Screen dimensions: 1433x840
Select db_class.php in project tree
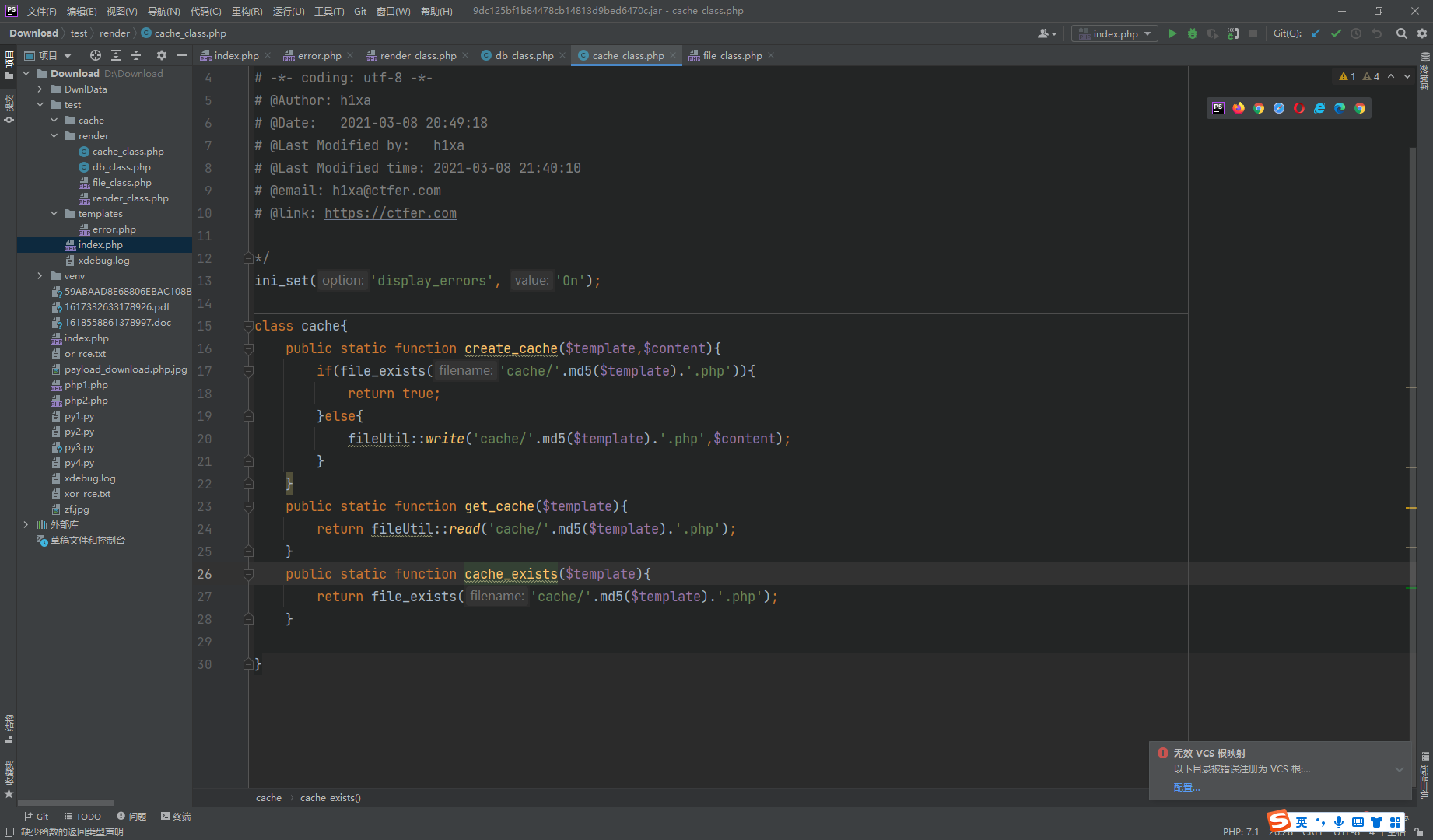121,167
